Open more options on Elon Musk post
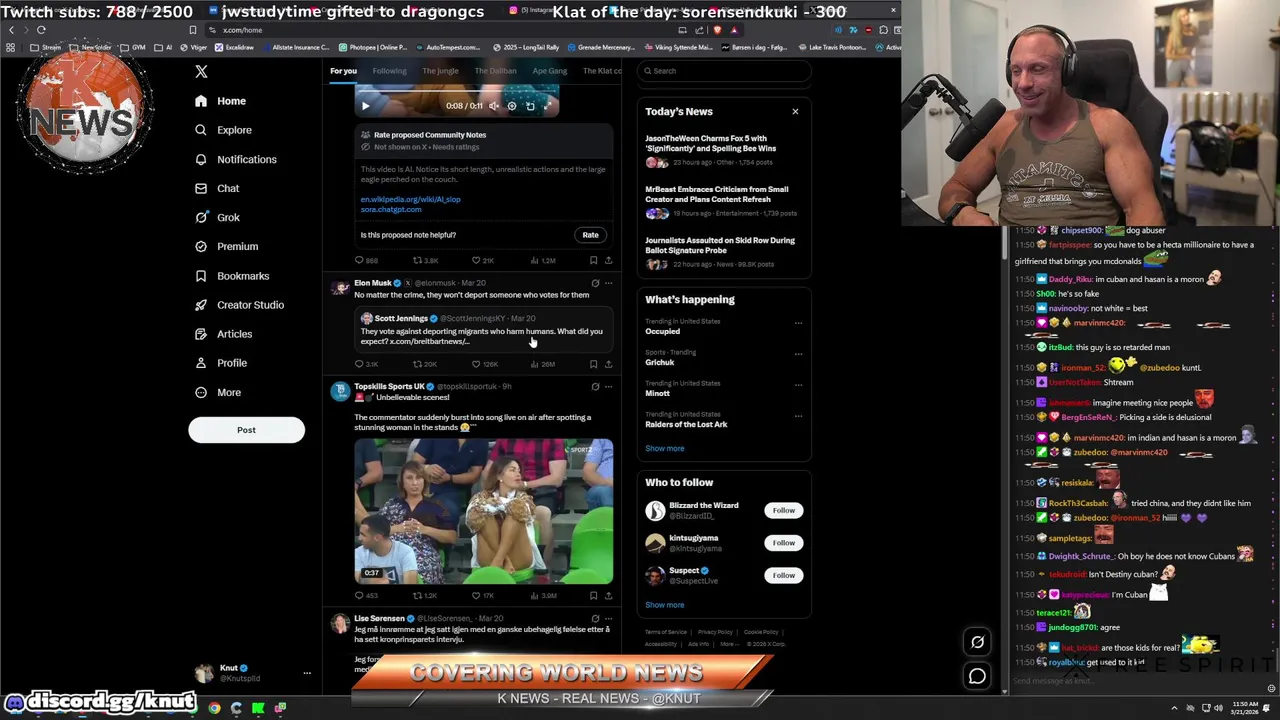 point(608,283)
